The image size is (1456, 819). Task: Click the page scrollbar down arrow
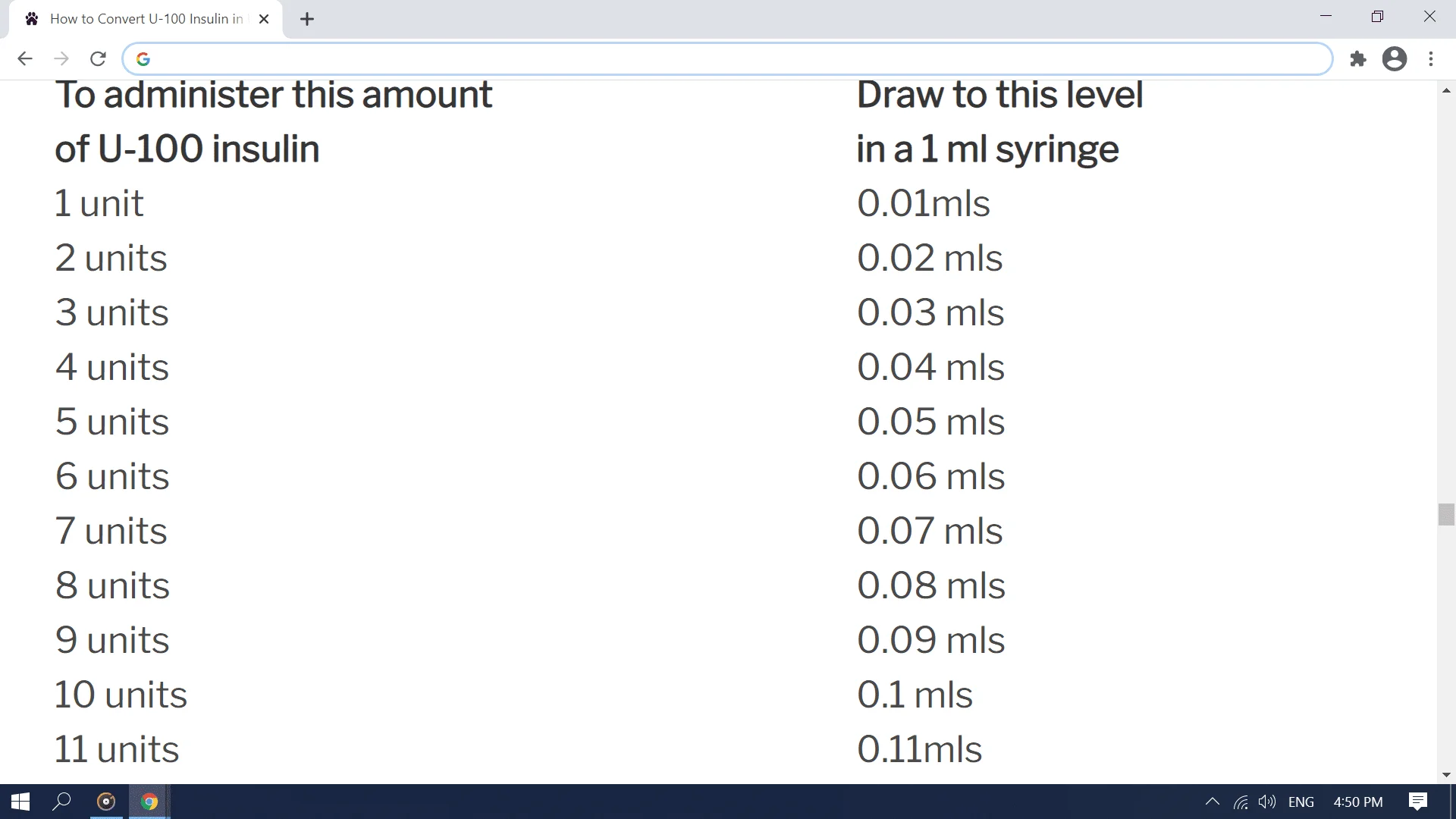1446,775
